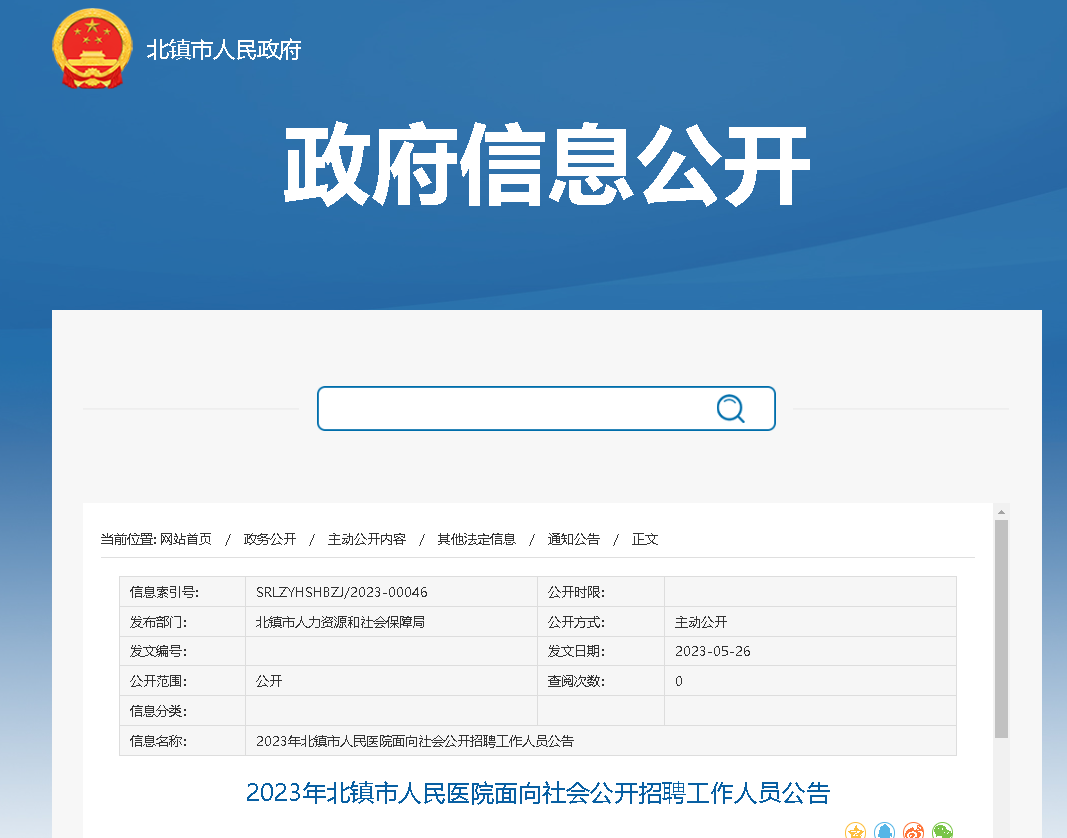Select index number SRLZYHSHBZJ/2023-00046
Screen dimensions: 1067x838
342,592
